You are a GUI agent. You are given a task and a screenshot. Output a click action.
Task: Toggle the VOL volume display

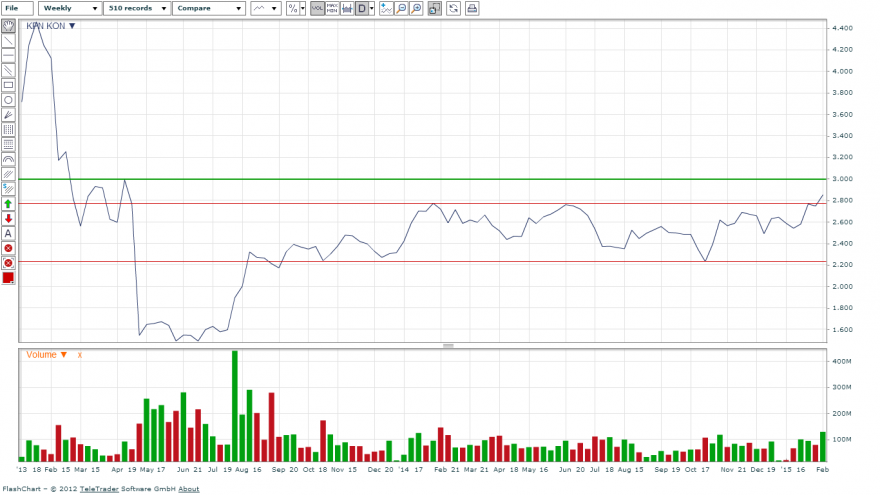click(317, 8)
